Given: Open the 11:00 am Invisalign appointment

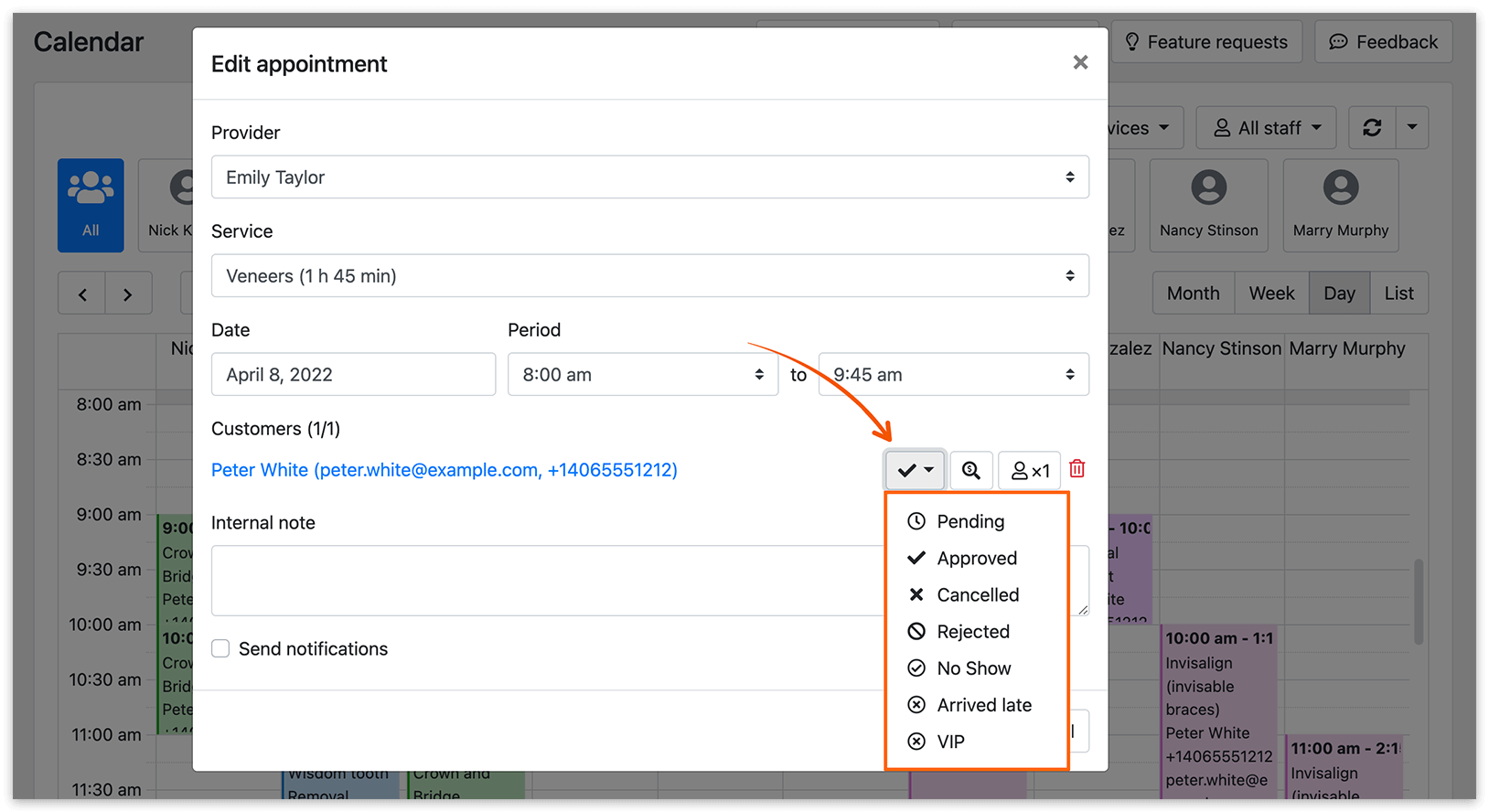Looking at the screenshot, I should [1344, 766].
